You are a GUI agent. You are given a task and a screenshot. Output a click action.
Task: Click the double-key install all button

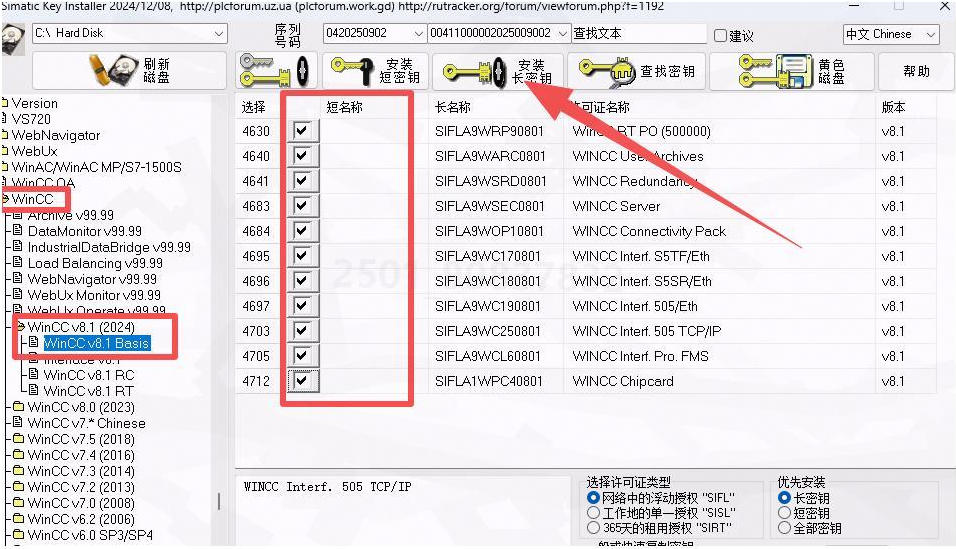click(x=276, y=71)
